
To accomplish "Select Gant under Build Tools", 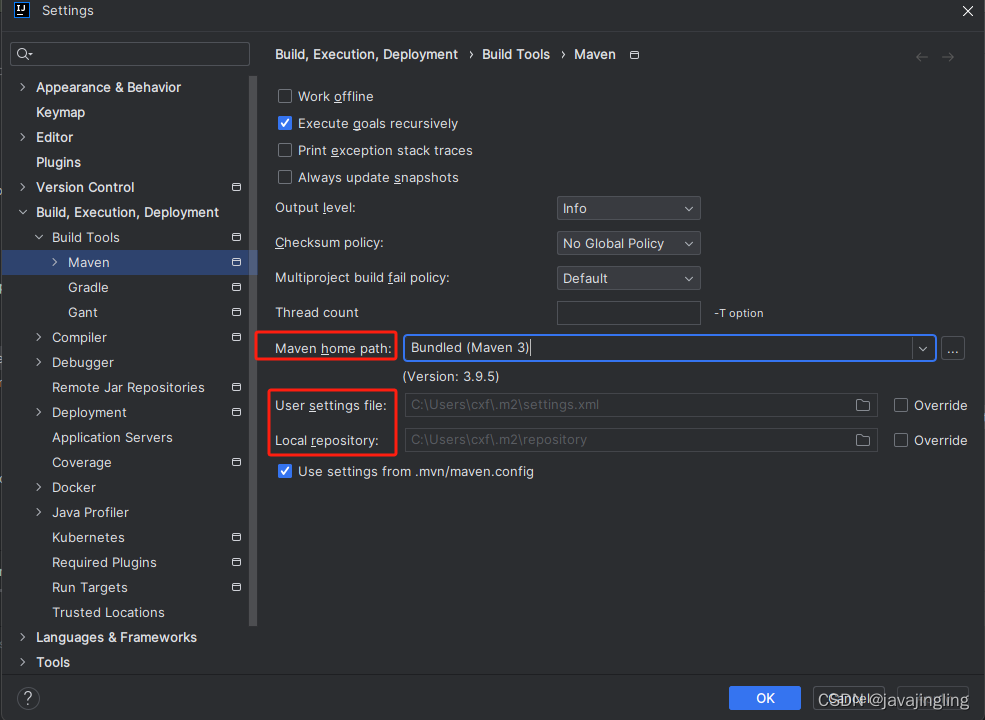I will pos(82,312).
